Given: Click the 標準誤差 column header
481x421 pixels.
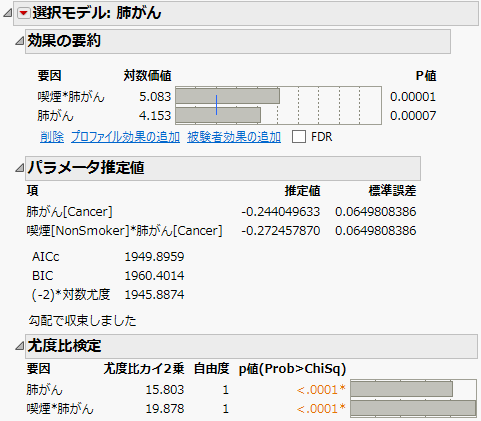Looking at the screenshot, I should [x=392, y=191].
